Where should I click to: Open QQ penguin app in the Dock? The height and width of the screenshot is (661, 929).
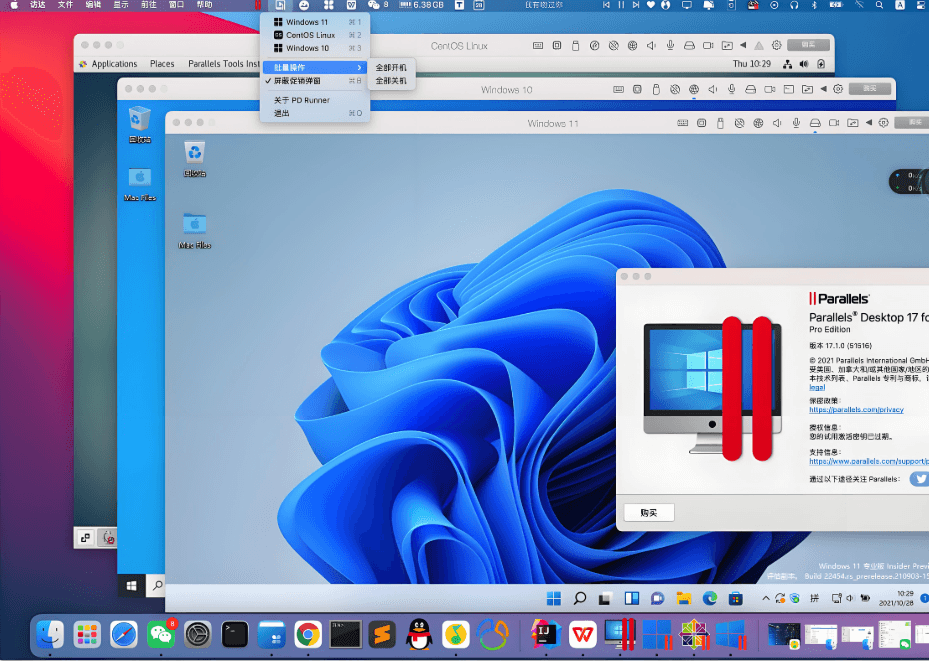(419, 635)
